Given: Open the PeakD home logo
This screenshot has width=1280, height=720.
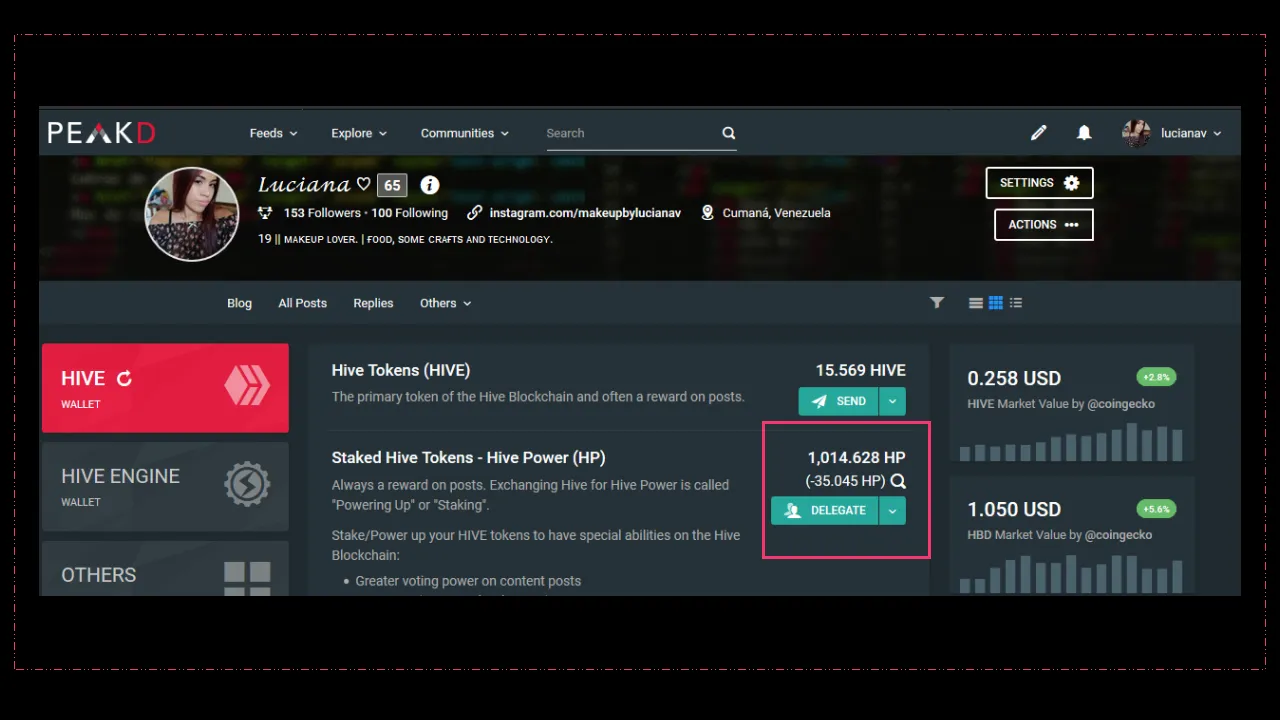Looking at the screenshot, I should [x=101, y=133].
